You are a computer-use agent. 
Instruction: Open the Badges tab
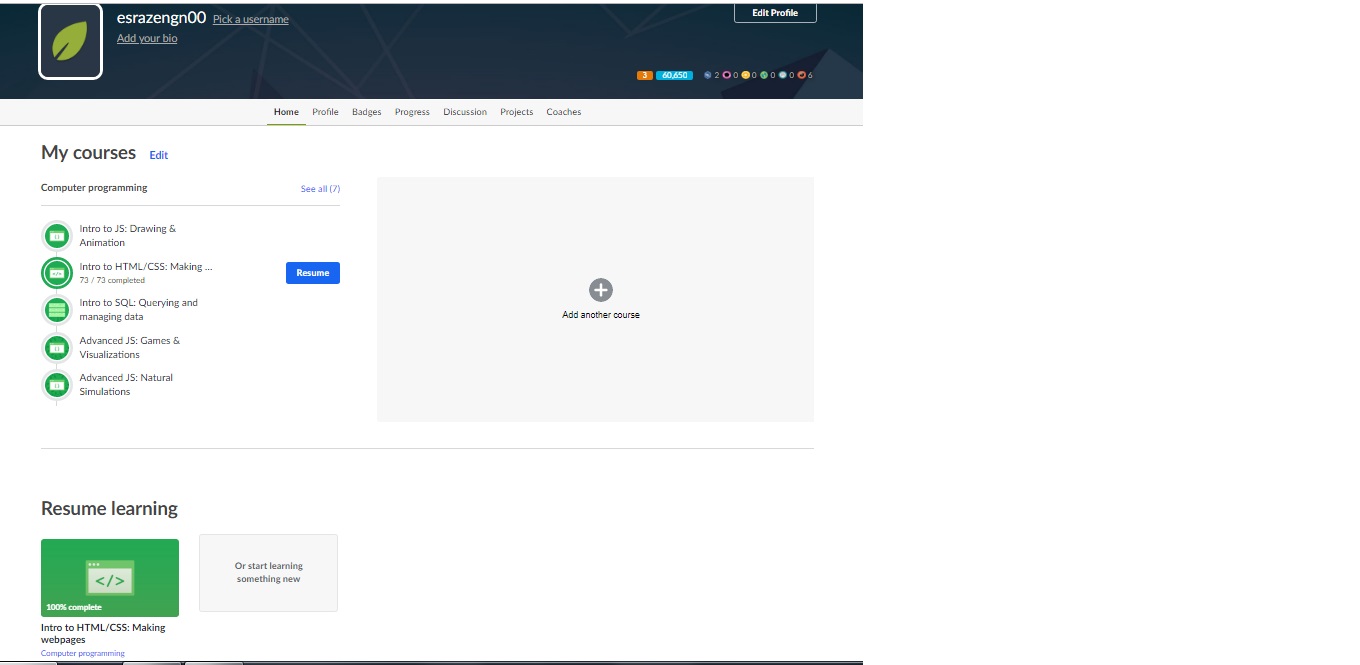coord(366,112)
